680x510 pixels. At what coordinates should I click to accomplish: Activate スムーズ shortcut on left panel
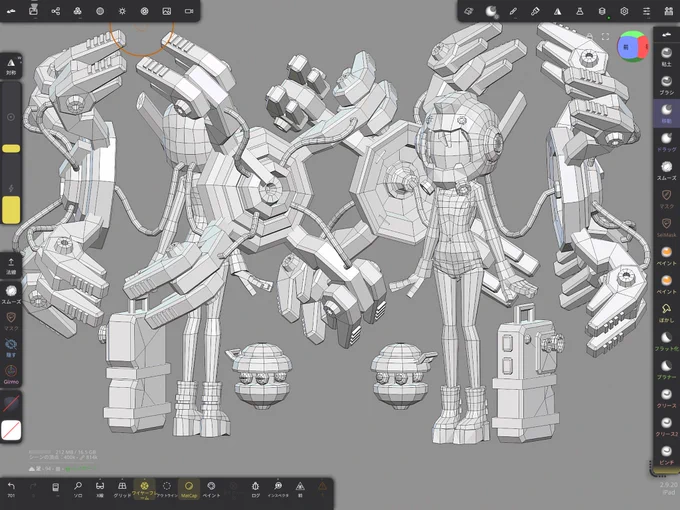click(x=11, y=294)
